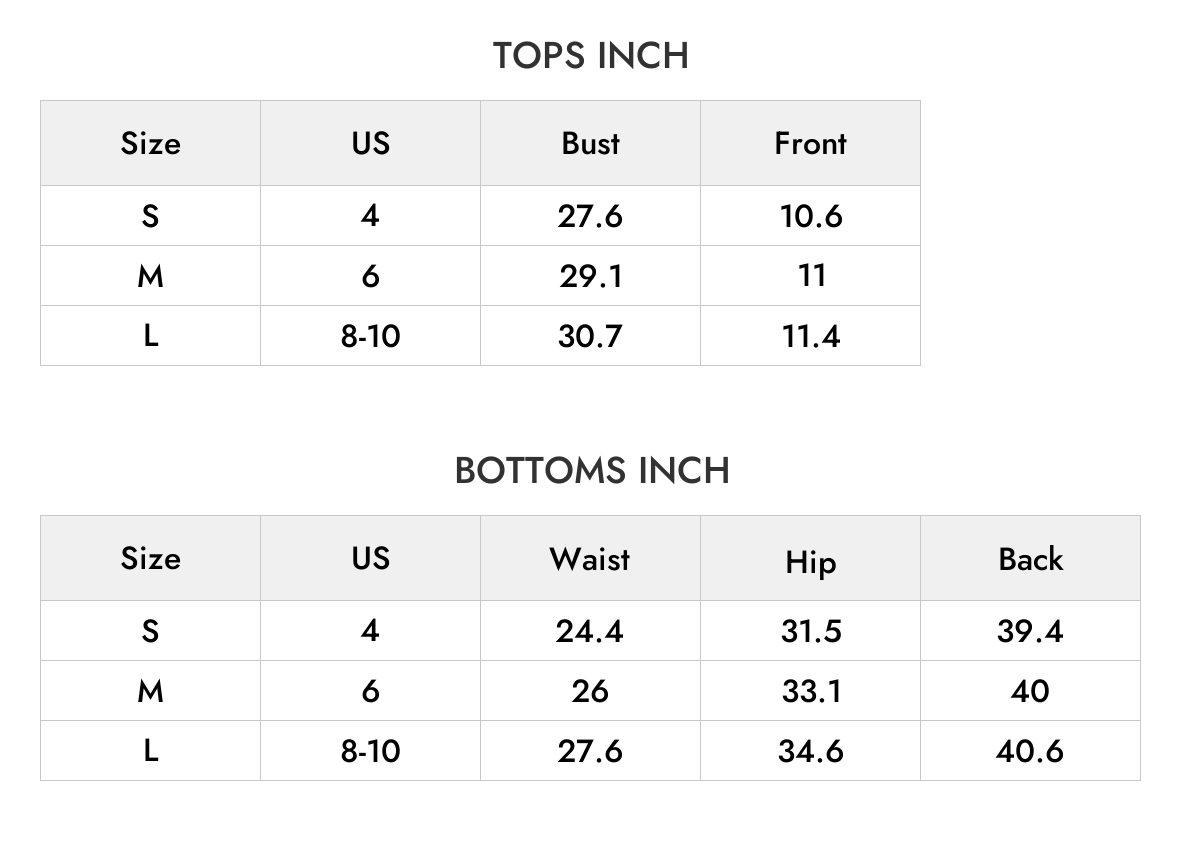This screenshot has height=850, width=1180.
Task: Select the 27.6 bust value for size S
Action: click(x=591, y=216)
